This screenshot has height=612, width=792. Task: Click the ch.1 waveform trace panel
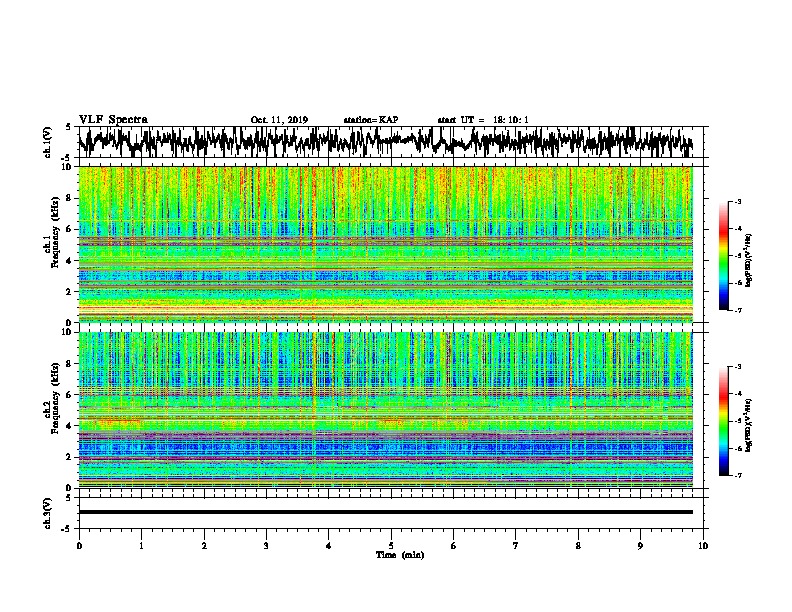390,142
